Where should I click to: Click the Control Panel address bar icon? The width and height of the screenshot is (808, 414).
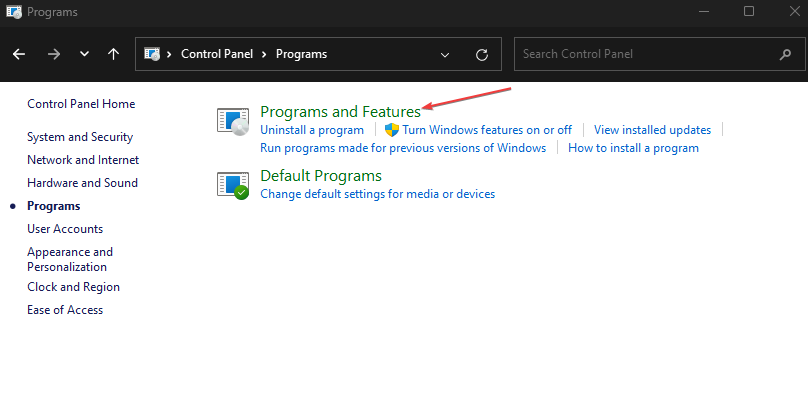(x=152, y=54)
